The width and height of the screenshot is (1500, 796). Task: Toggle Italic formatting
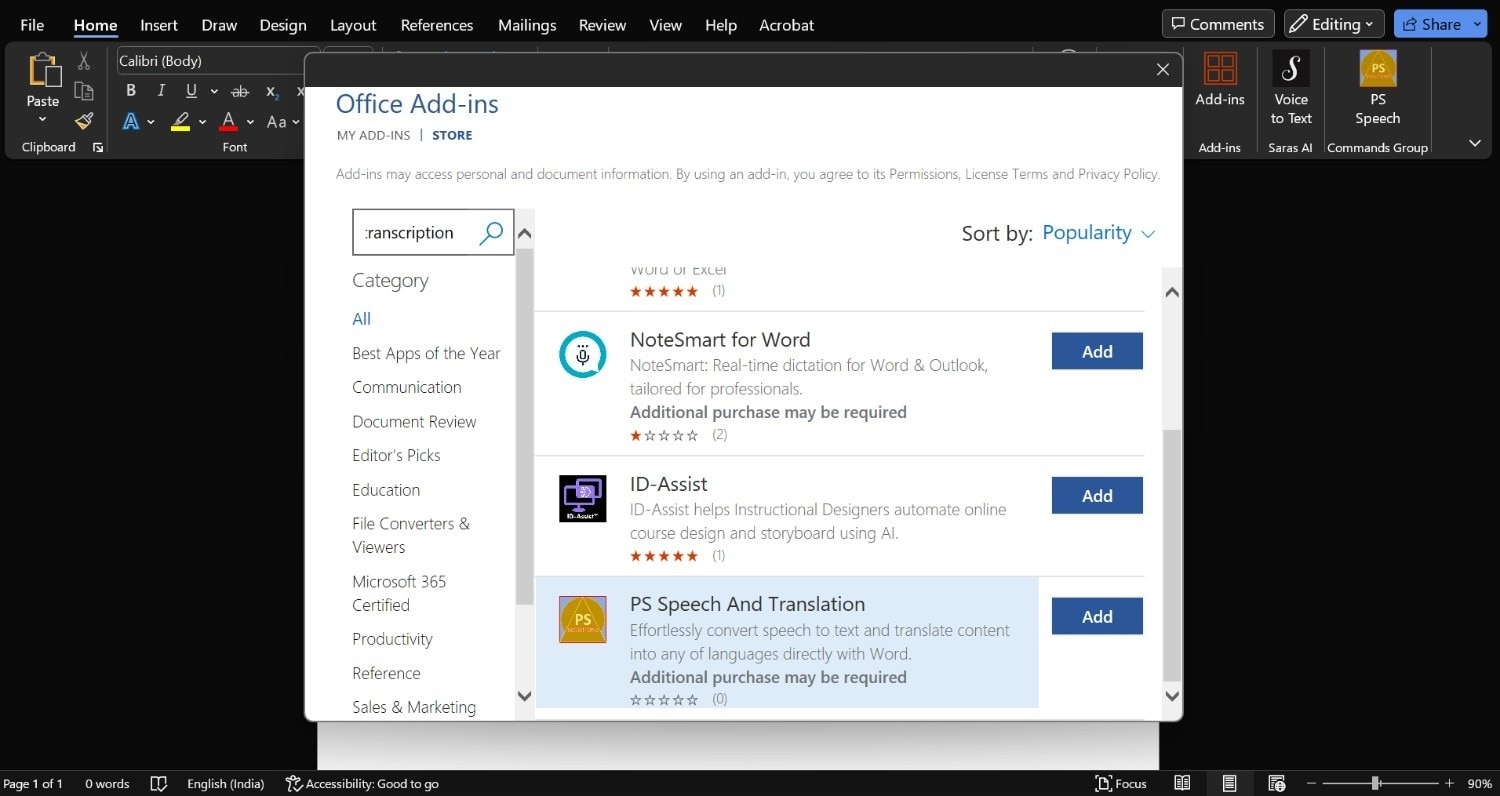(160, 91)
